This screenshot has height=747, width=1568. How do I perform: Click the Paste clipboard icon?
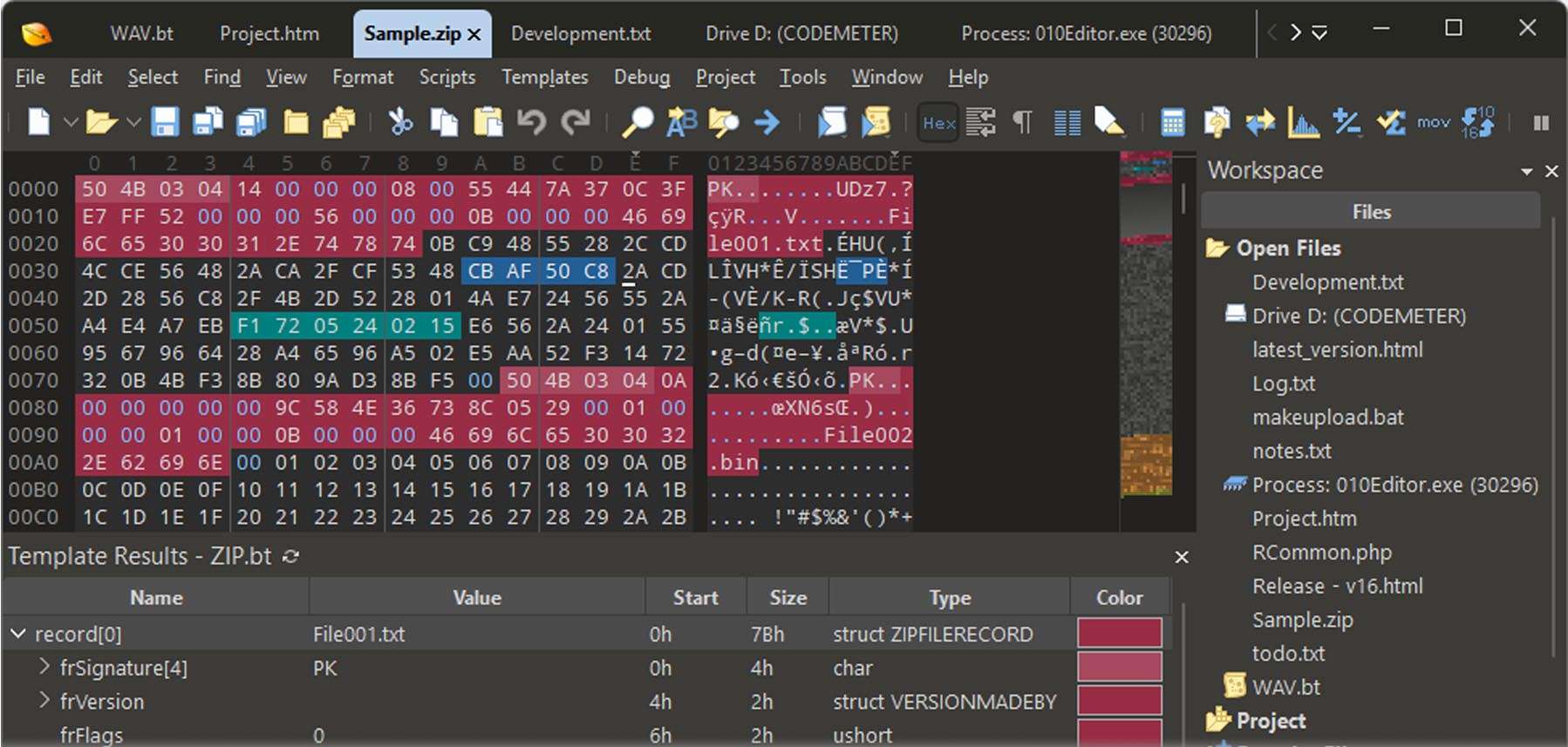point(487,122)
